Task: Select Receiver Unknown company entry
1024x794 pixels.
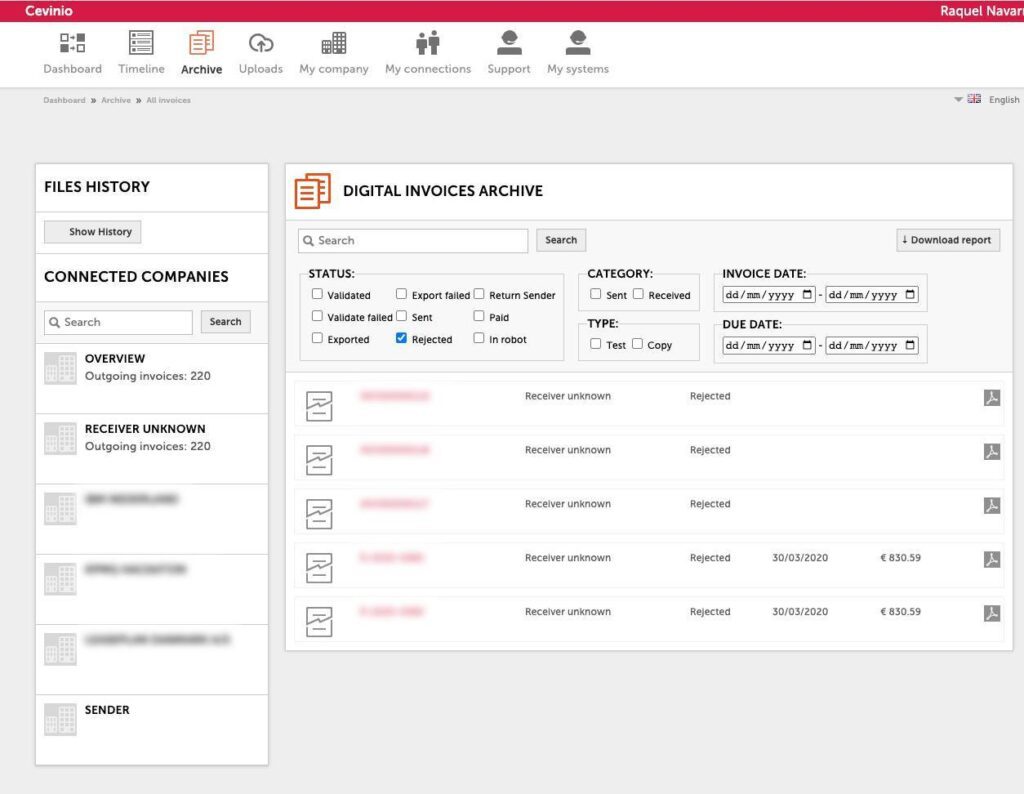Action: (x=152, y=449)
